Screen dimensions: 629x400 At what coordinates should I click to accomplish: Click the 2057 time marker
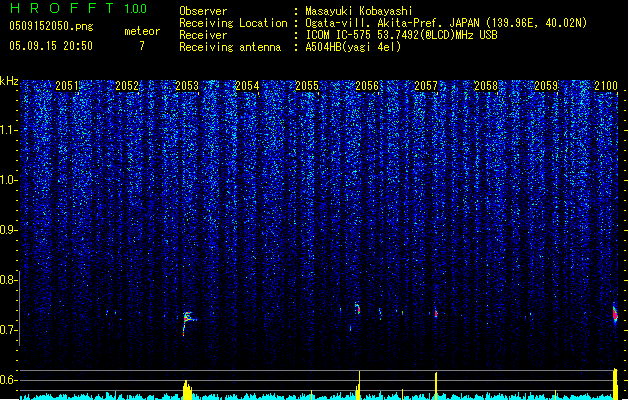click(x=426, y=86)
